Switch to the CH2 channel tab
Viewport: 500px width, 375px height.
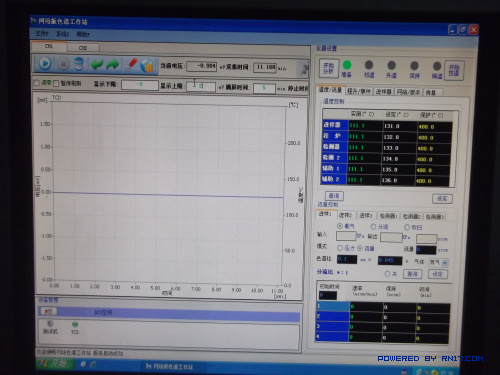(x=83, y=48)
